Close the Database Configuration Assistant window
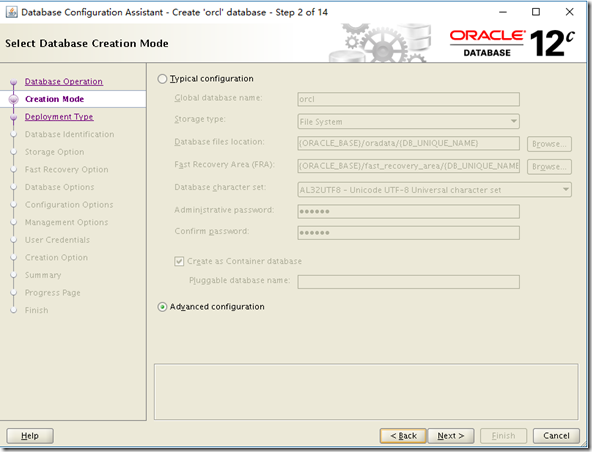Viewport: 592px width, 452px height. click(569, 12)
